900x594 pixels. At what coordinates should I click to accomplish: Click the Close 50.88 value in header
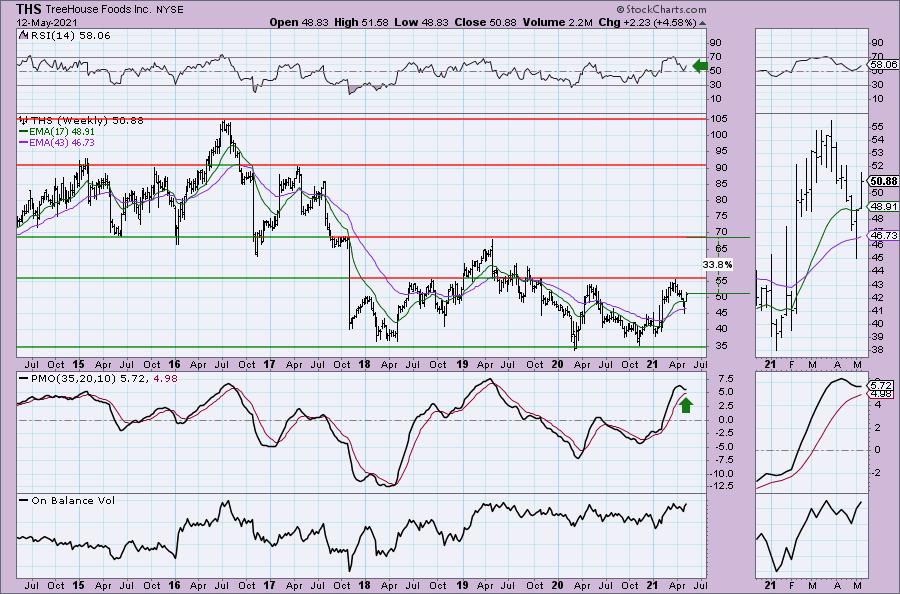click(x=485, y=23)
